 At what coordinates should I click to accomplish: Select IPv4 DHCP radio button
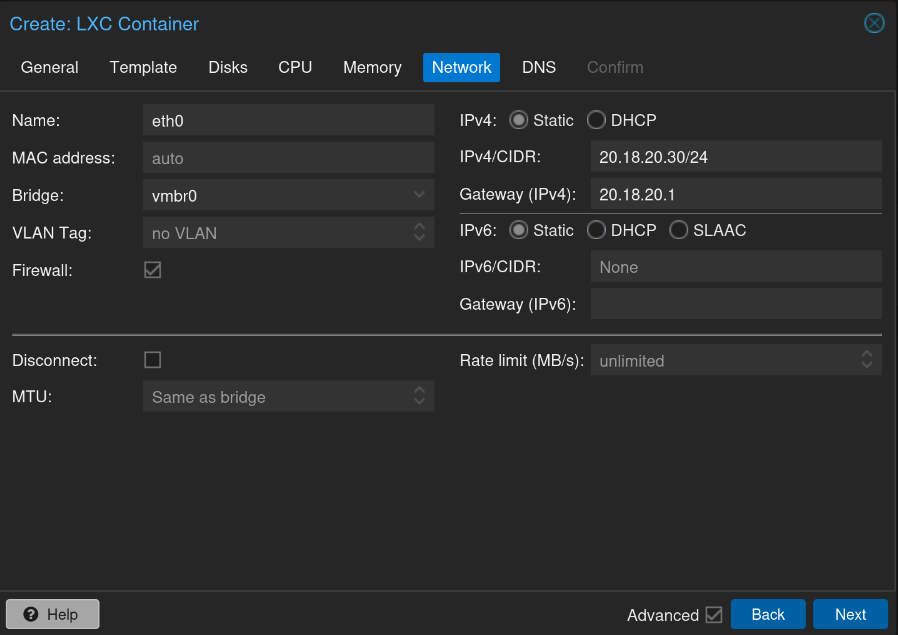(596, 120)
